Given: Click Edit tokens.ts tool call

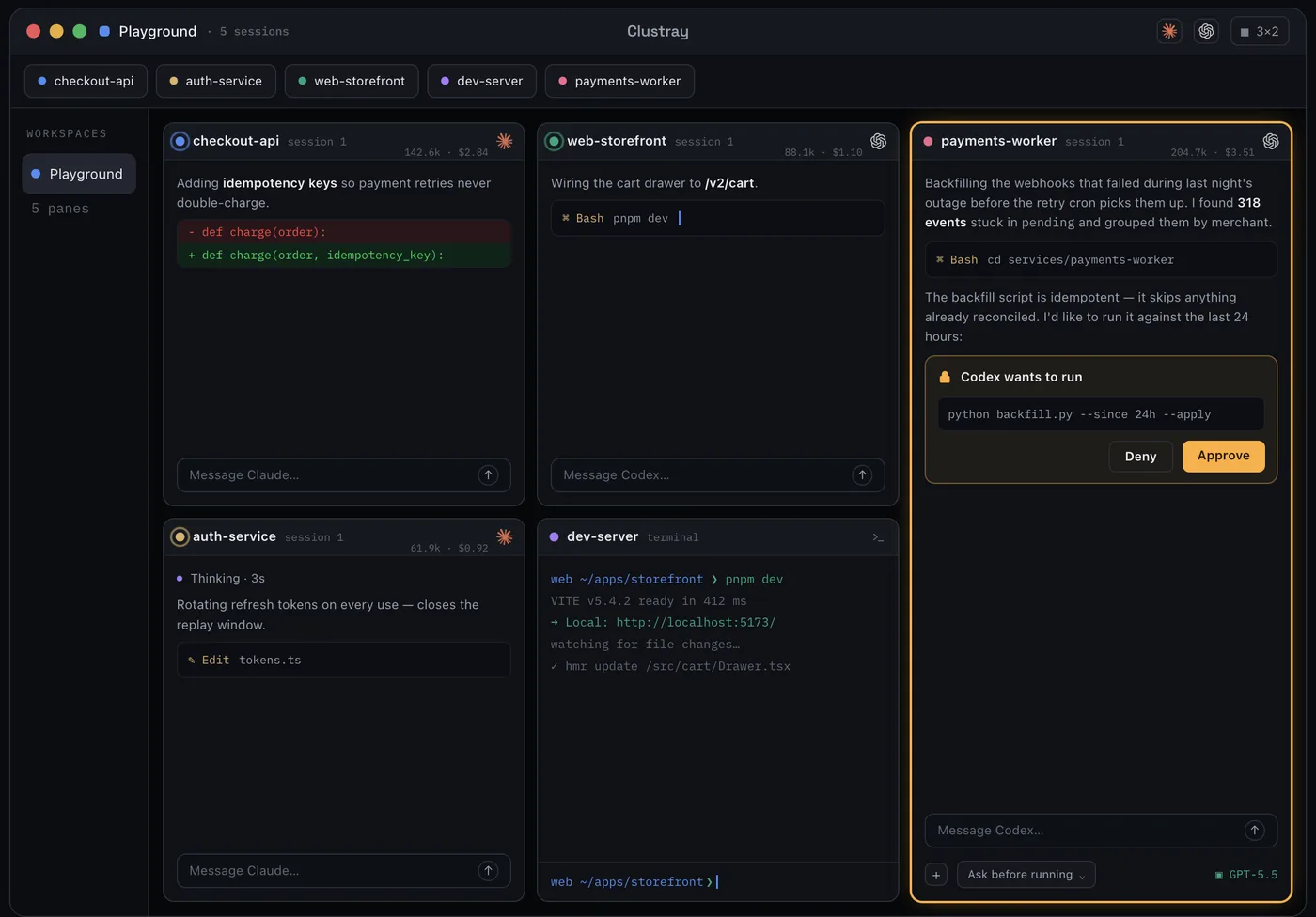Looking at the screenshot, I should point(343,660).
